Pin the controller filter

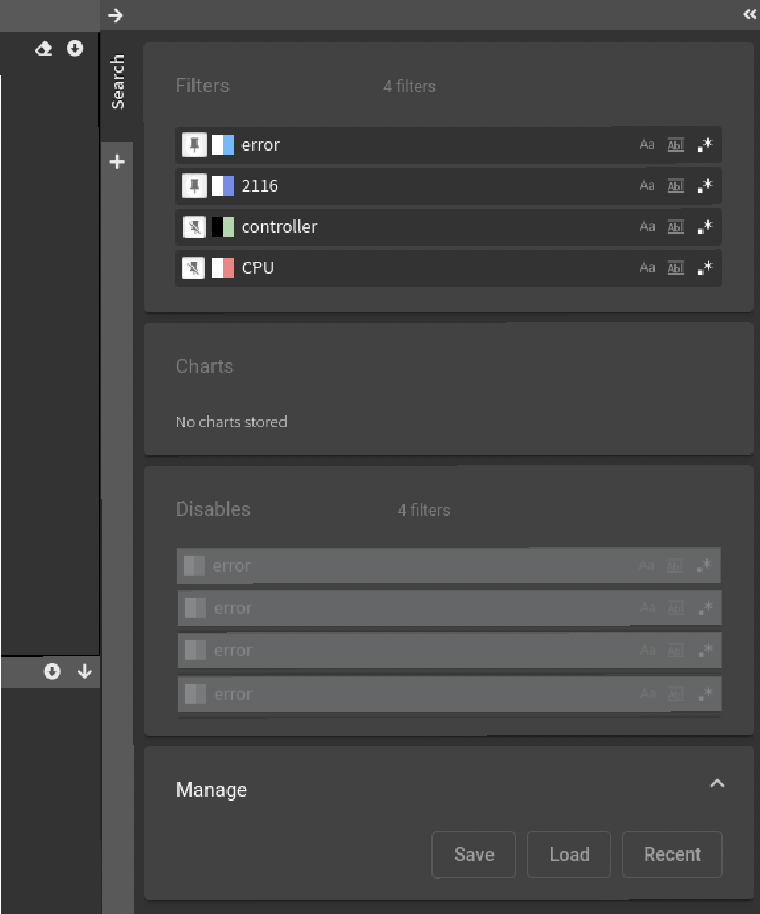click(x=194, y=227)
